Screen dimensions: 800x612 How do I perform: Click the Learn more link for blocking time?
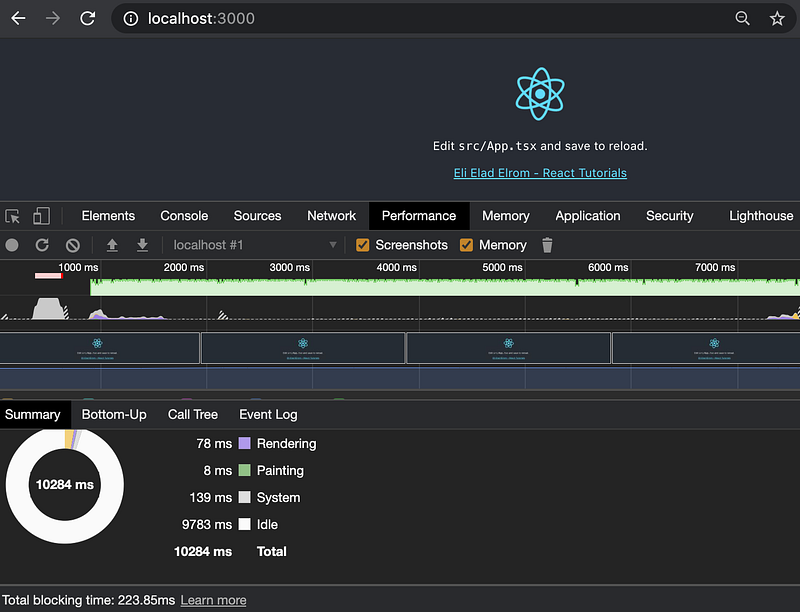(213, 600)
